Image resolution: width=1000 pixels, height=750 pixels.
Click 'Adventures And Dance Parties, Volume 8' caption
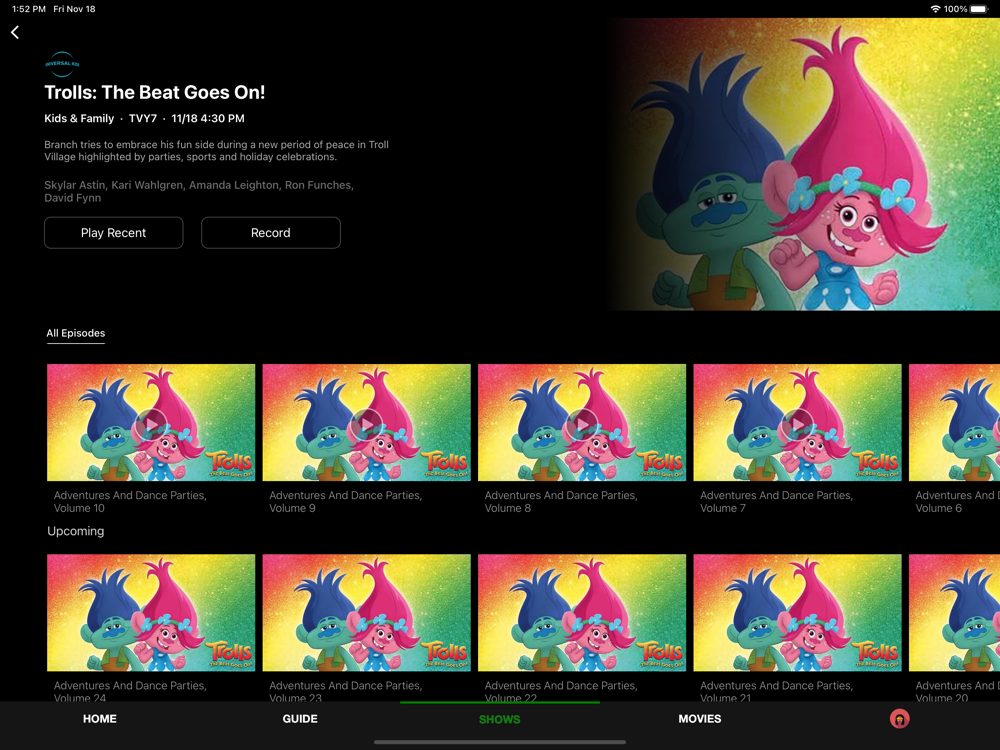click(561, 502)
